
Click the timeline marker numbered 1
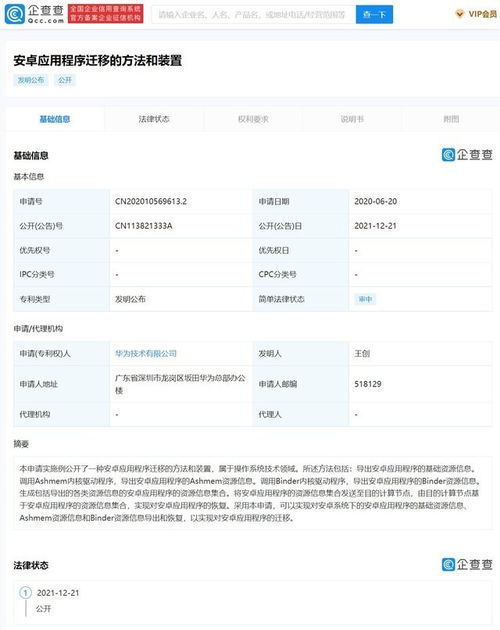pos(25,593)
